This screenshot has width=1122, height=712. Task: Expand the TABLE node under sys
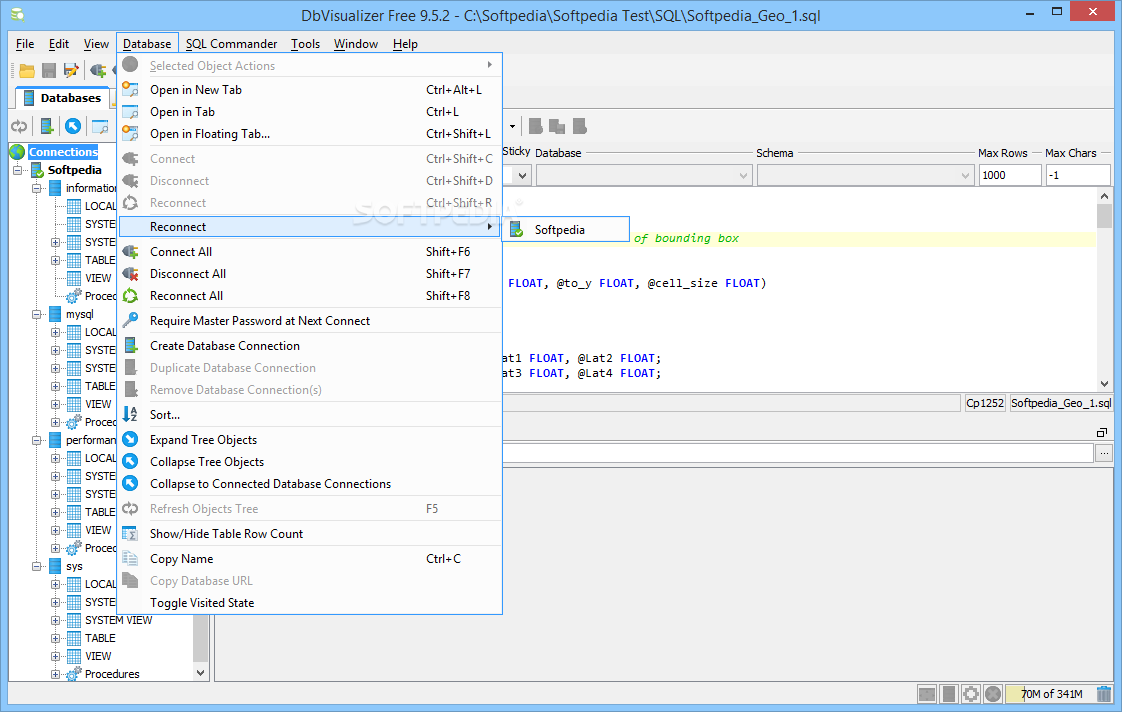coord(55,638)
